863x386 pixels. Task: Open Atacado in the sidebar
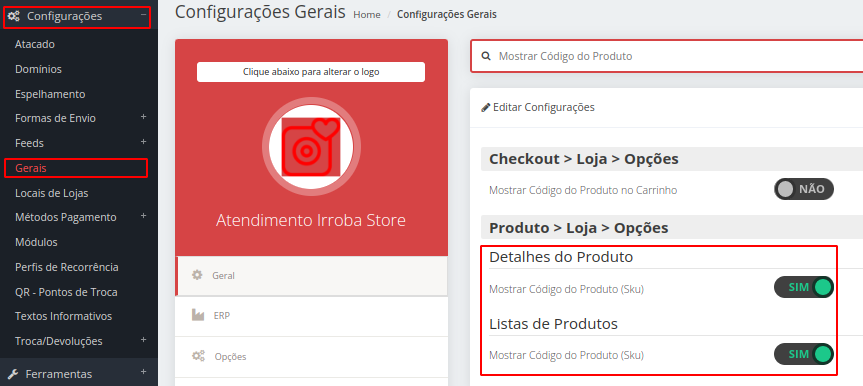pyautogui.click(x=35, y=44)
